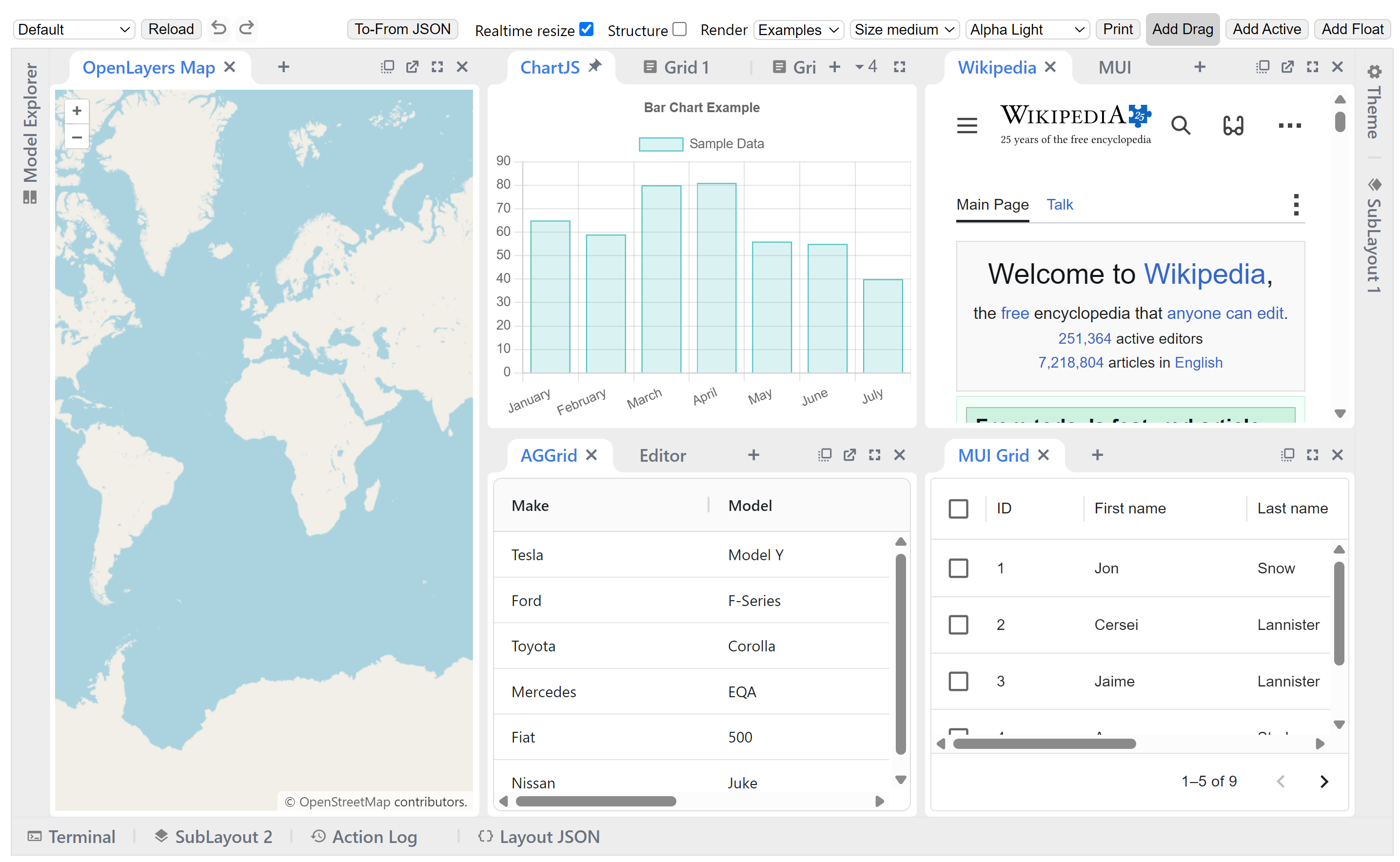1400x862 pixels.
Task: Switch to the MUI tab
Action: [1114, 67]
